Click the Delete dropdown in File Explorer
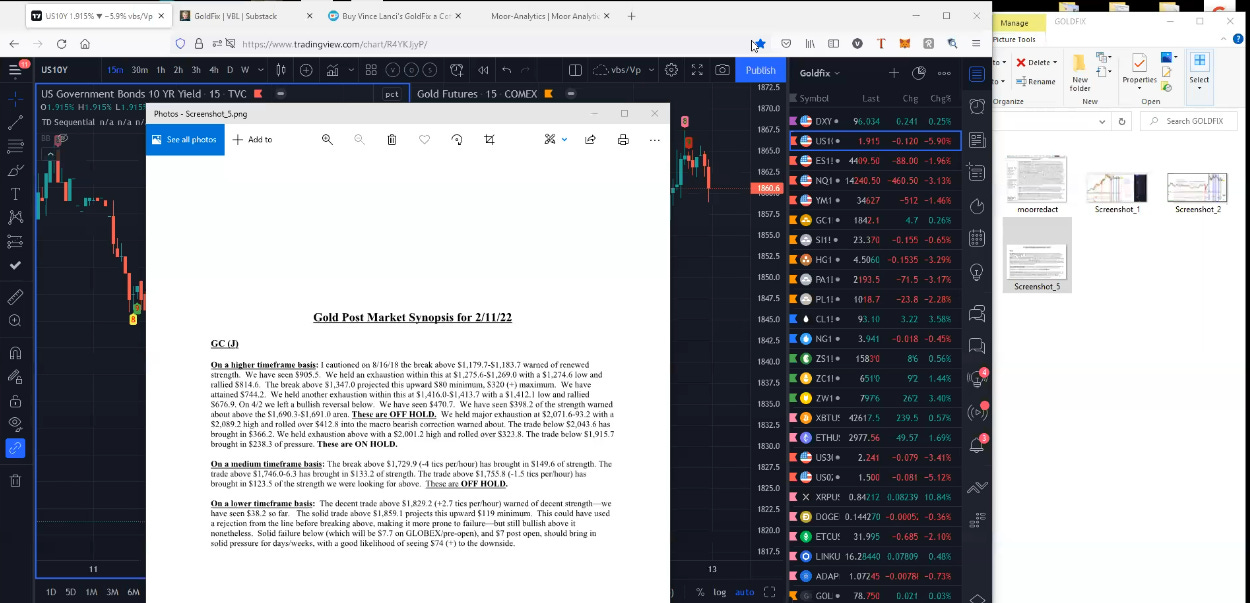This screenshot has width=1250, height=603. click(x=1036, y=62)
